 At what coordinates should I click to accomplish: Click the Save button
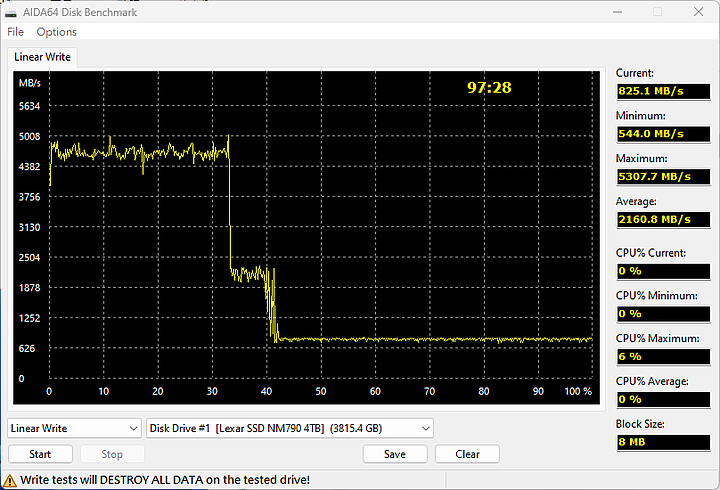click(395, 454)
